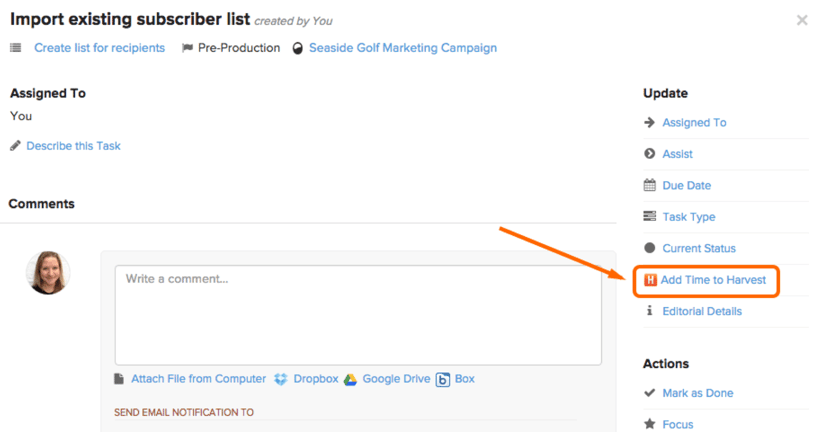Image resolution: width=820 pixels, height=432 pixels.
Task: Open the Seaside Golf Marketing Campaign link
Action: (402, 48)
